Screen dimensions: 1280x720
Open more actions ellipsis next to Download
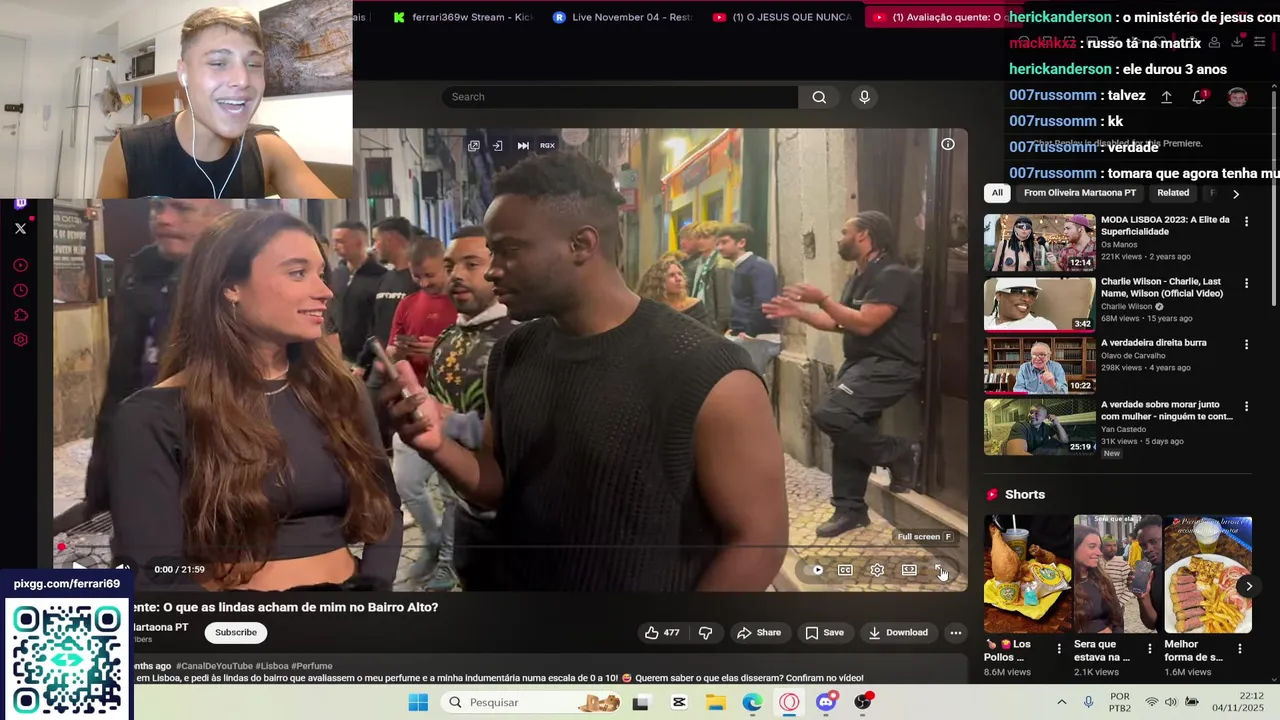tap(955, 632)
